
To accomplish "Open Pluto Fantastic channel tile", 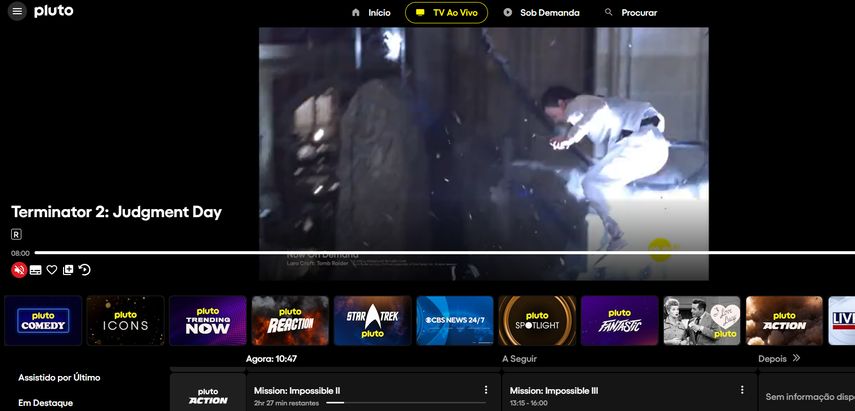I will coord(619,321).
